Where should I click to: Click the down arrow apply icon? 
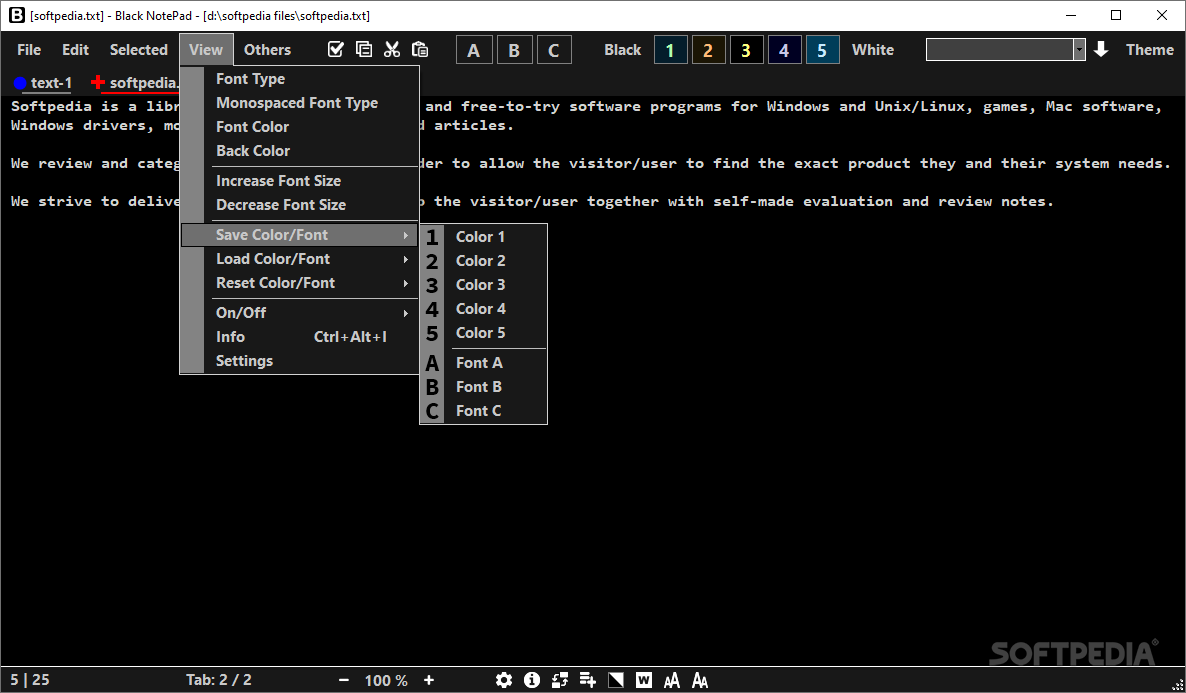(1101, 50)
